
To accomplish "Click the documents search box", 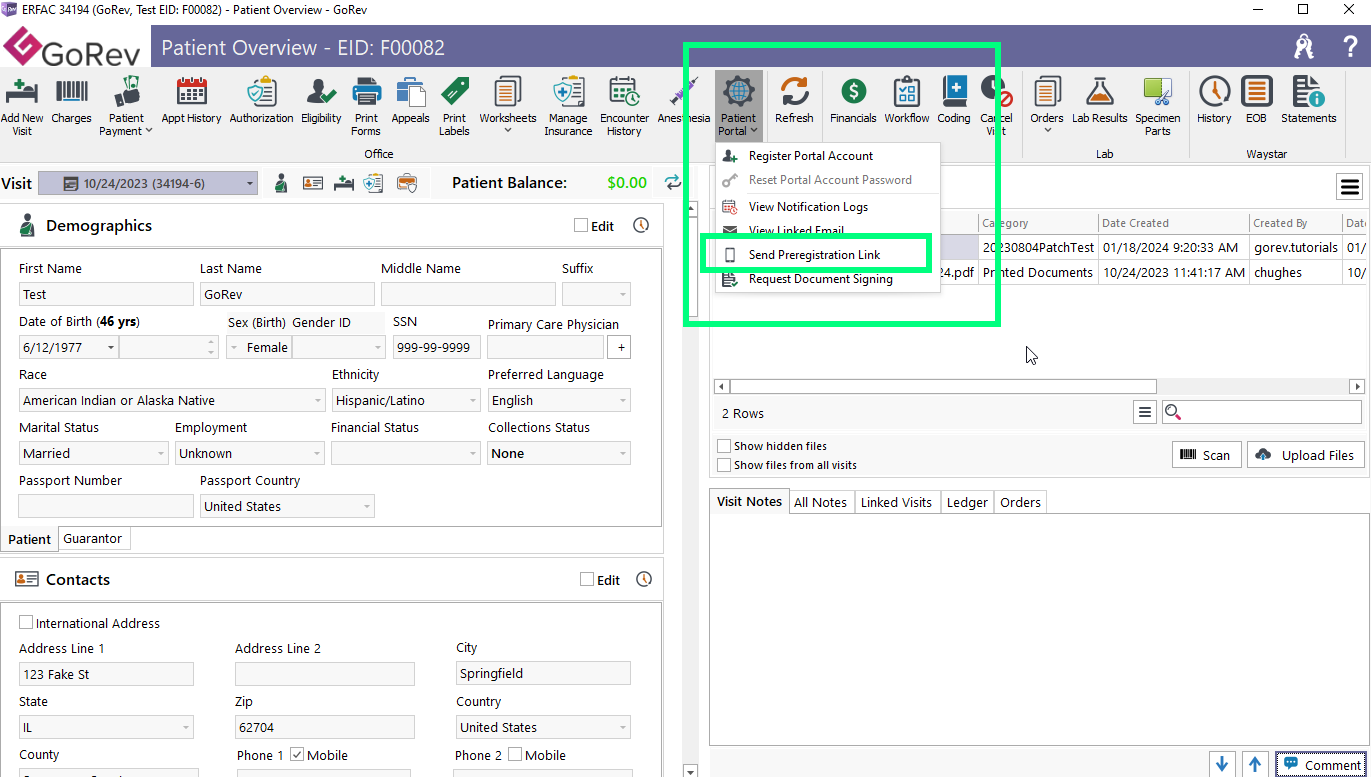I will [x=1262, y=411].
